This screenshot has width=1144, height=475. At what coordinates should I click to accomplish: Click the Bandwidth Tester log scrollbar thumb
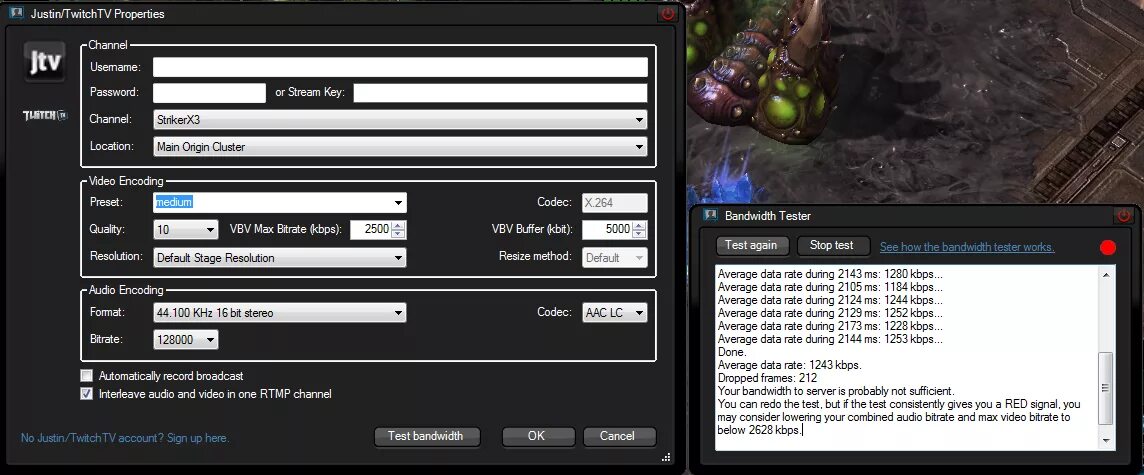point(1106,388)
